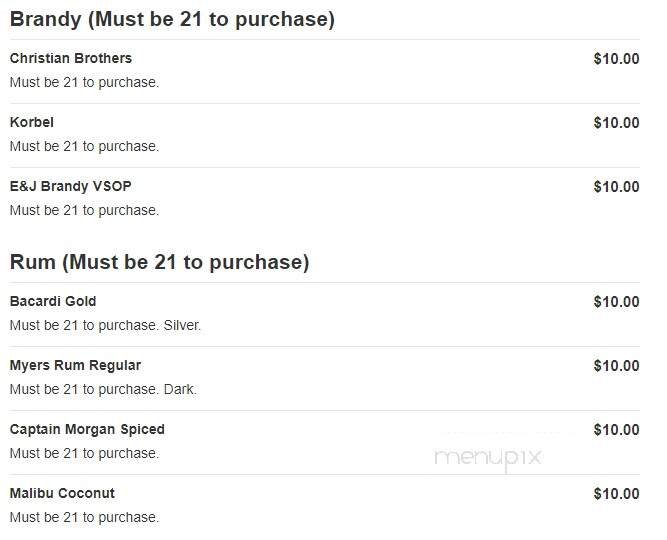Select the price next to Myers Rum Regular
The width and height of the screenshot is (667, 540).
point(616,365)
